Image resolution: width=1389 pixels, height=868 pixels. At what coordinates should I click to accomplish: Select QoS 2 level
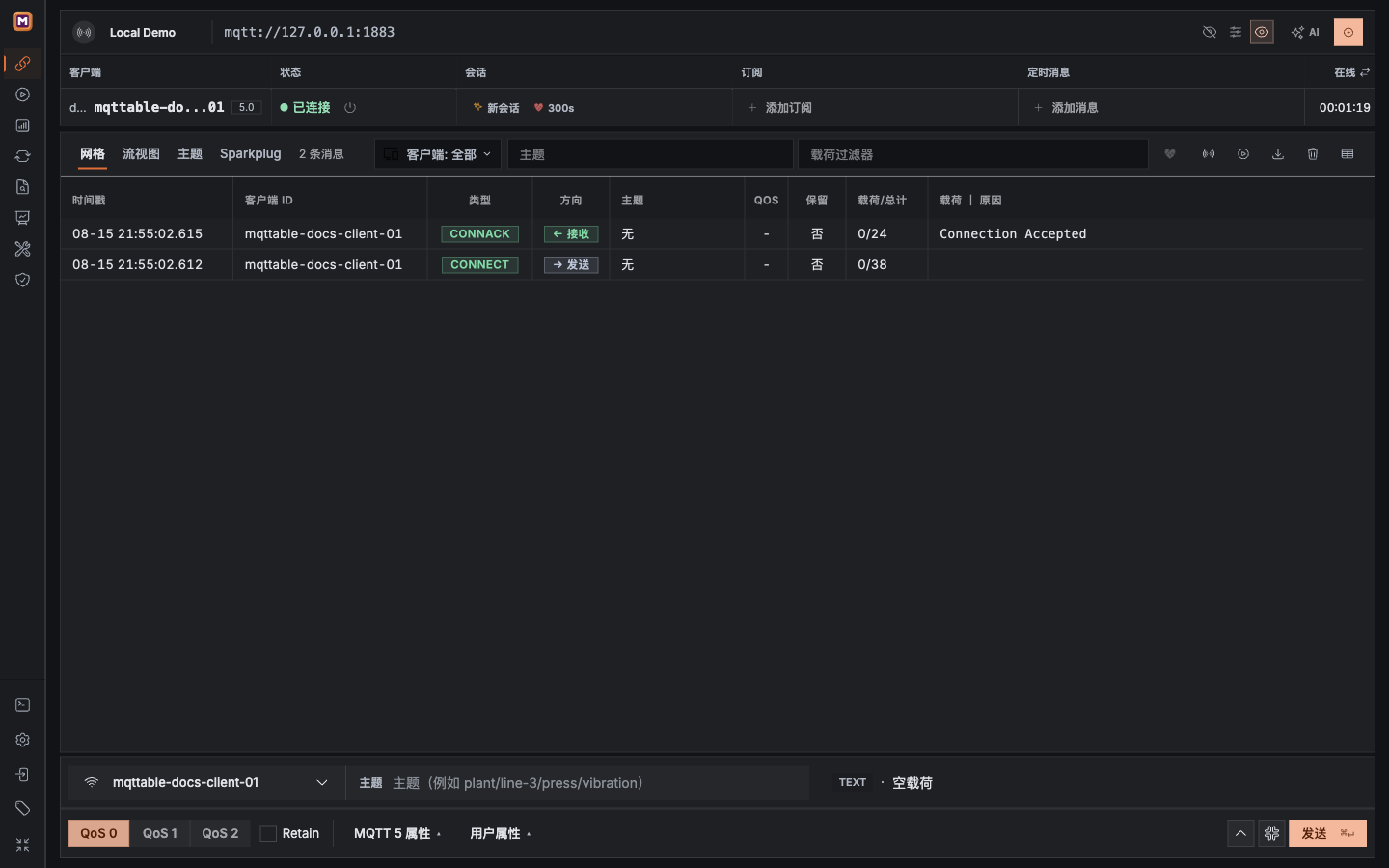[220, 833]
